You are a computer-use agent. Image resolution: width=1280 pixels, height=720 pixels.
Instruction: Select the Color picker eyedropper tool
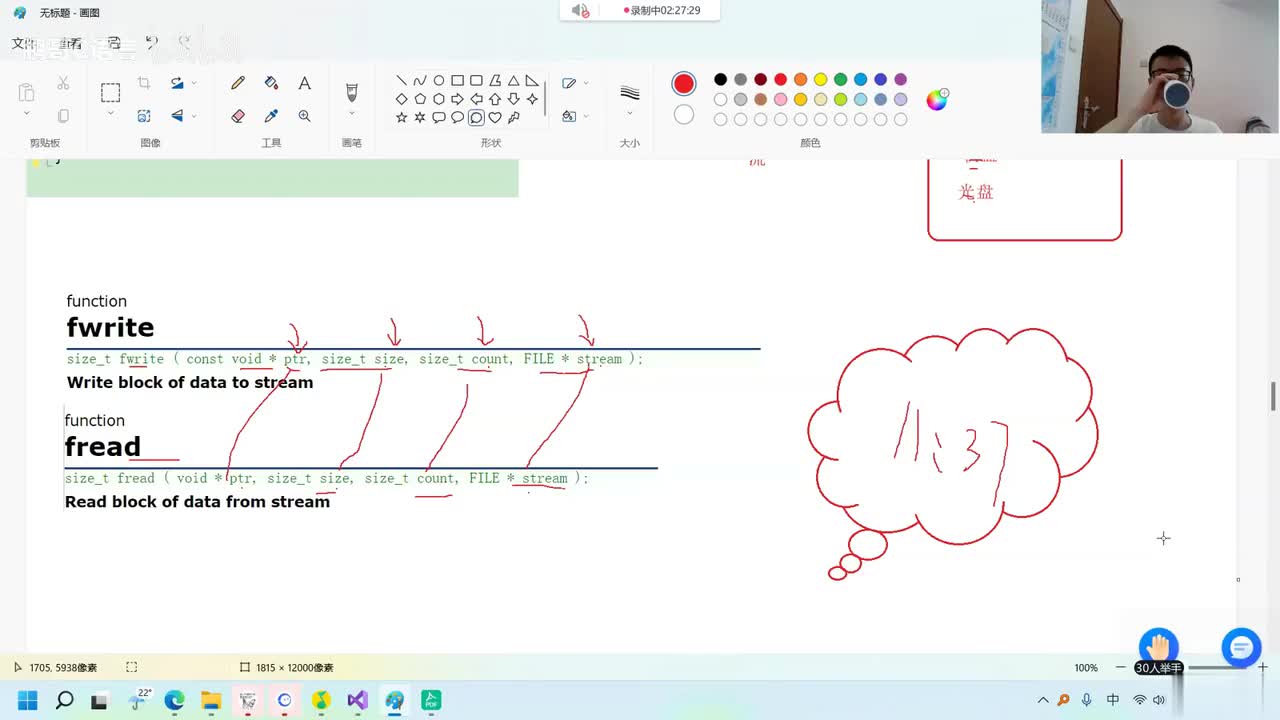pos(271,116)
